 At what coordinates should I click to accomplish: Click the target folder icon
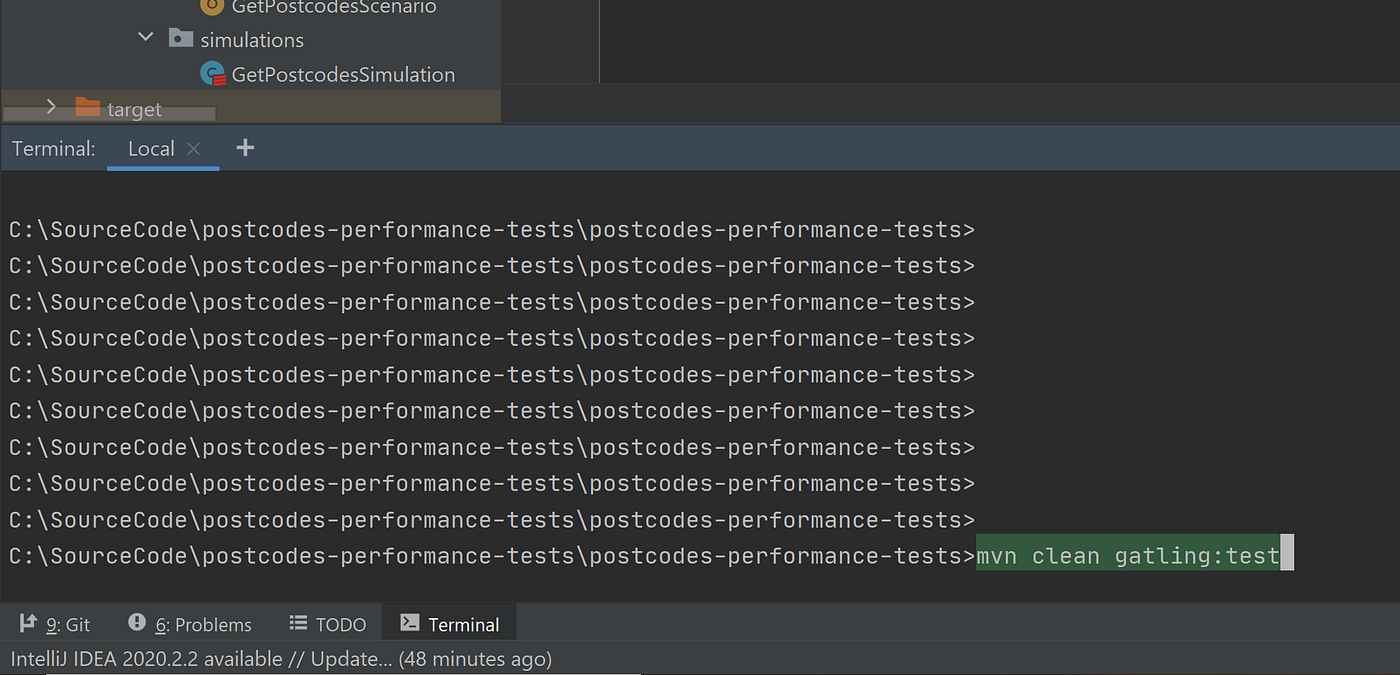click(87, 107)
